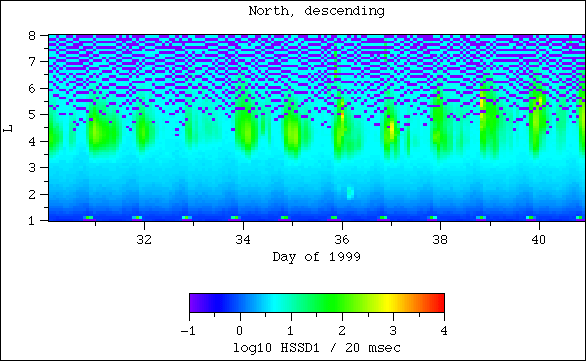Screen dimensions: 586x361
Task: Click the plot title "North, descending"
Action: [x=317, y=11]
